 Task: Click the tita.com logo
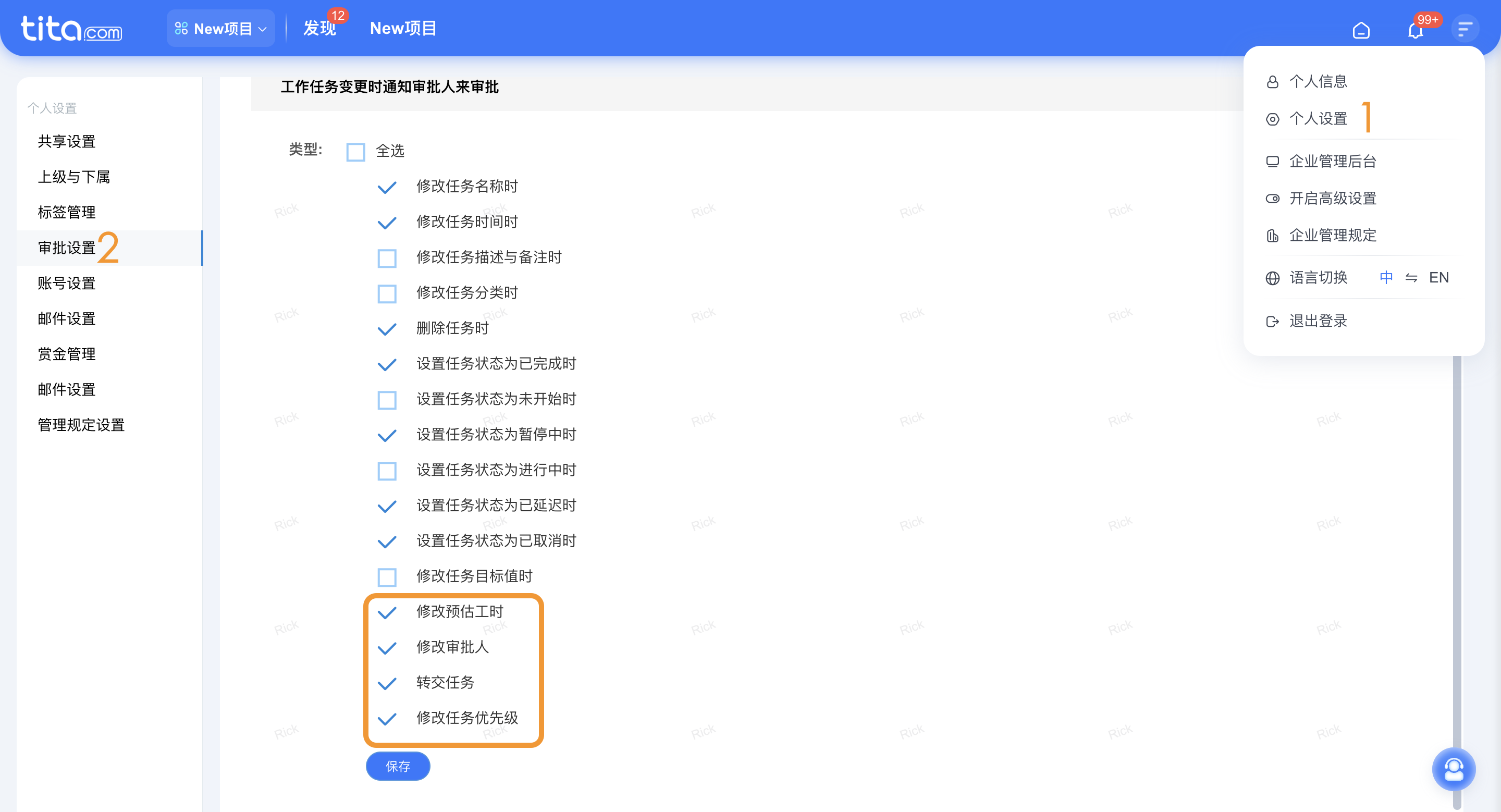[71, 29]
